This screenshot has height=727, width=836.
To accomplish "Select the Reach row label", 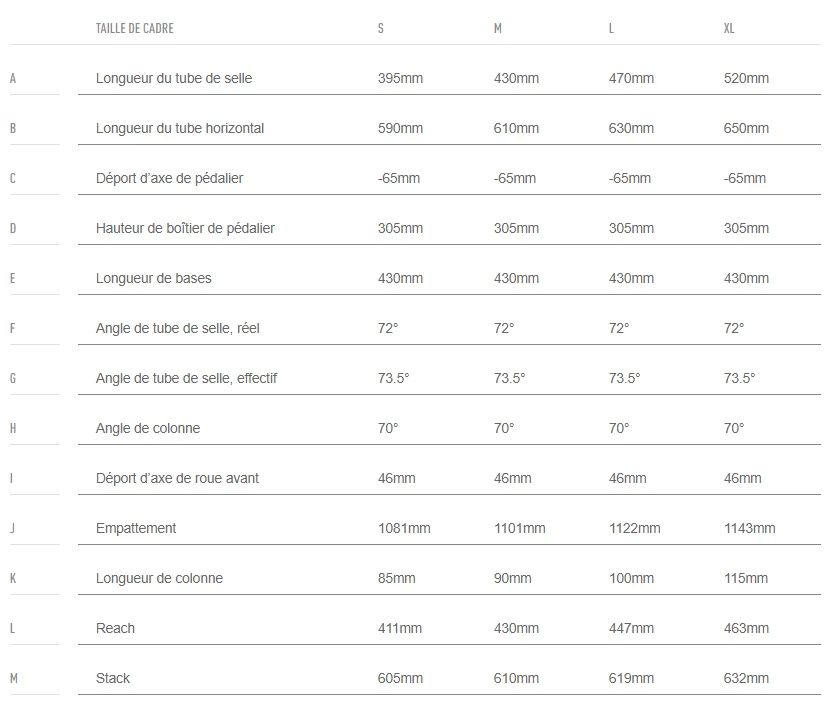I will click(115, 628).
